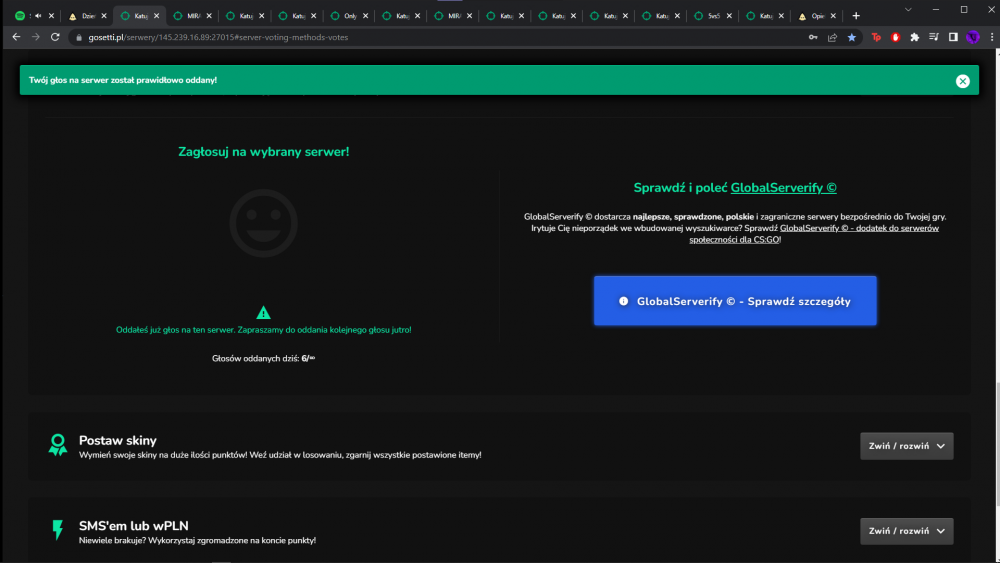1000x563 pixels.
Task: Open the share page icon in the address bar
Action: point(832,37)
